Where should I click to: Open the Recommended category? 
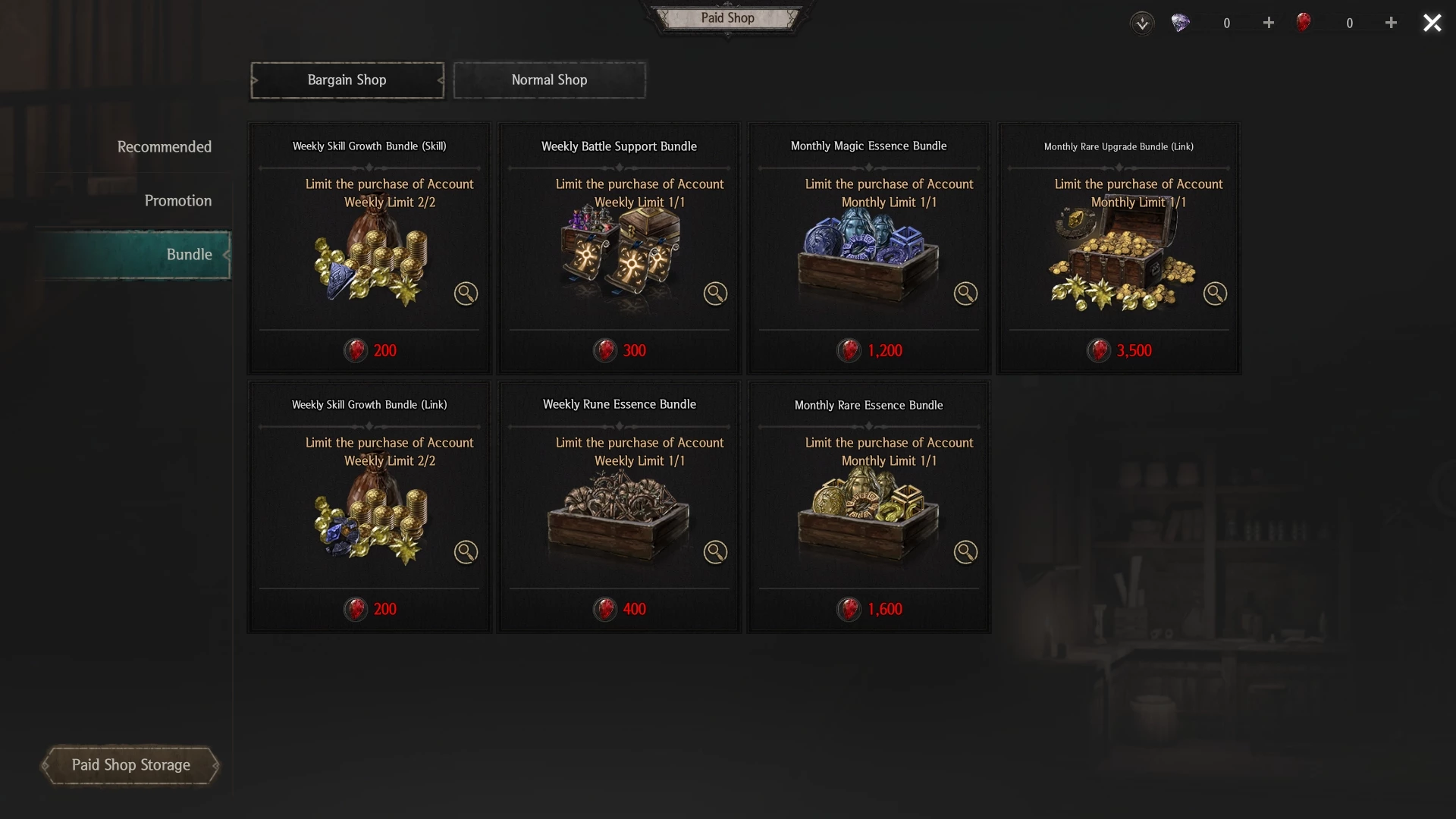point(164,146)
